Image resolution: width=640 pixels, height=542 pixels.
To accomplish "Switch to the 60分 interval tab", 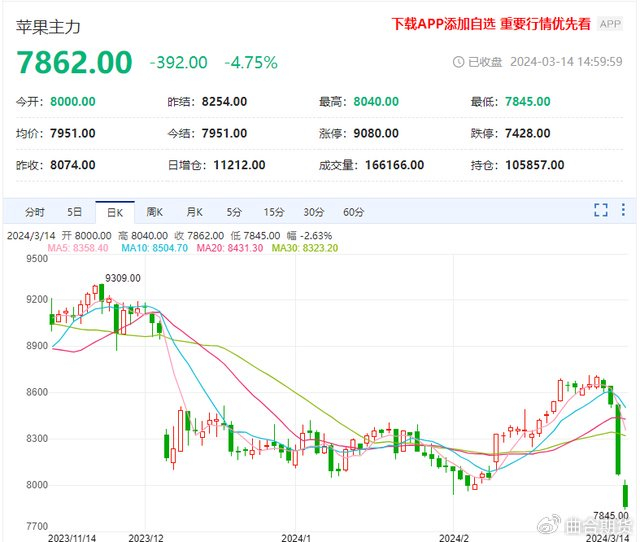I will 354,211.
